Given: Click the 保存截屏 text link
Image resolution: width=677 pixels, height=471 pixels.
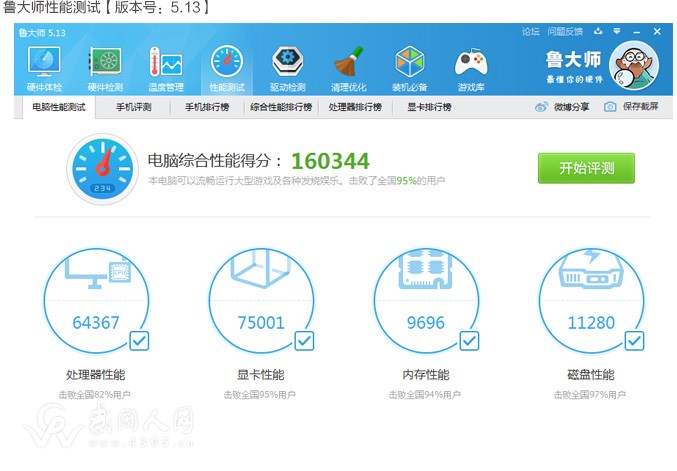Looking at the screenshot, I should click(640, 107).
